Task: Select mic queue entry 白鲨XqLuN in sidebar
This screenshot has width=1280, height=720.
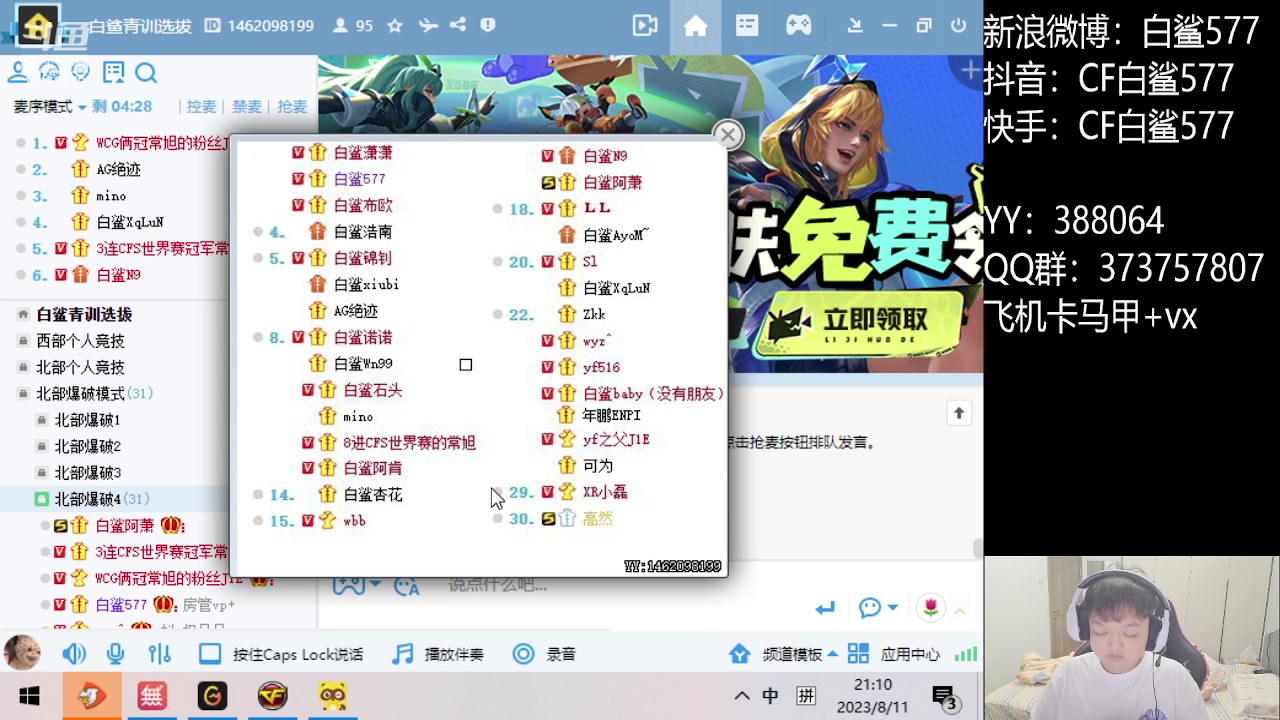Action: 130,222
